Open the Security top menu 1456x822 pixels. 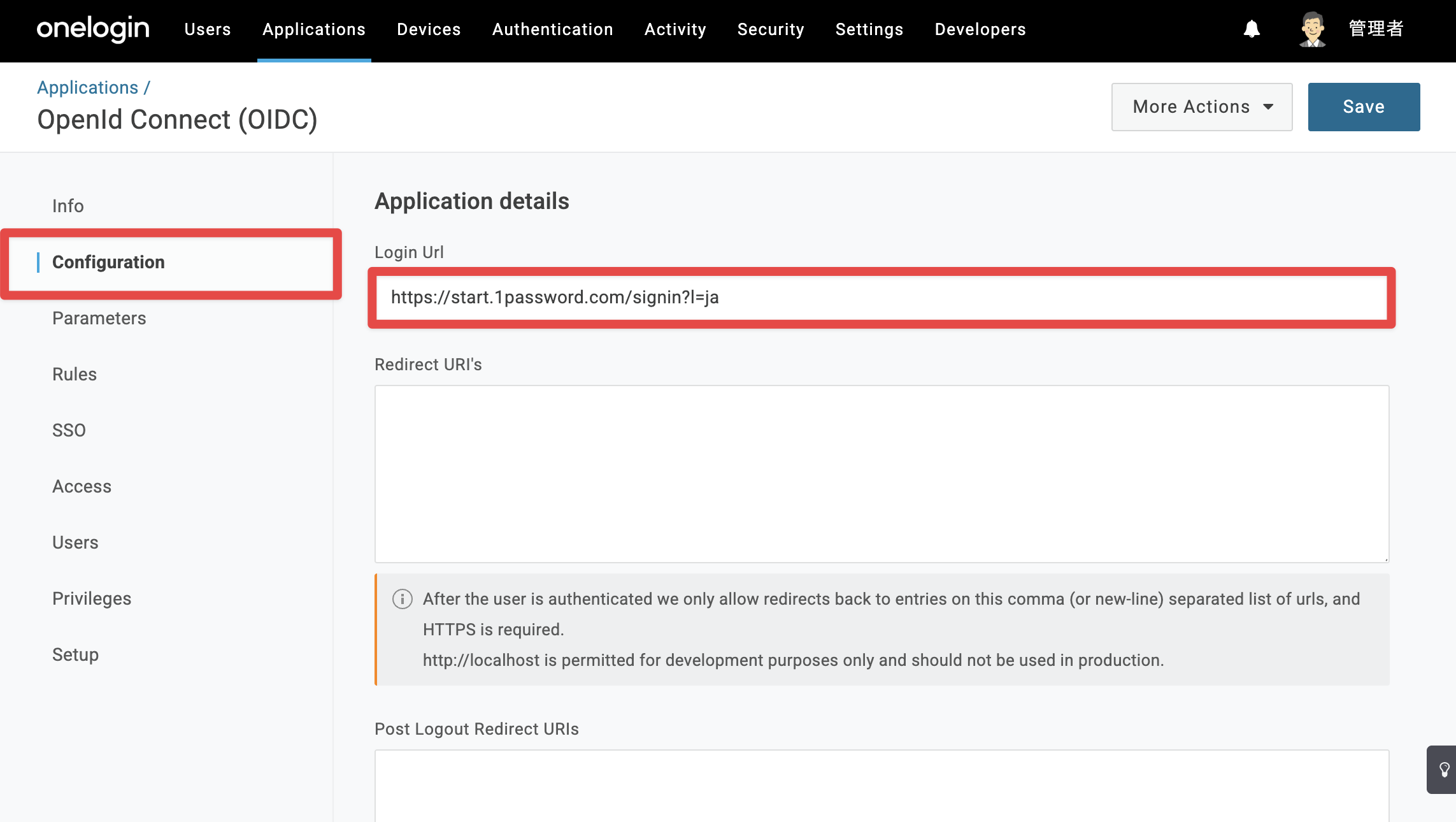pos(771,29)
